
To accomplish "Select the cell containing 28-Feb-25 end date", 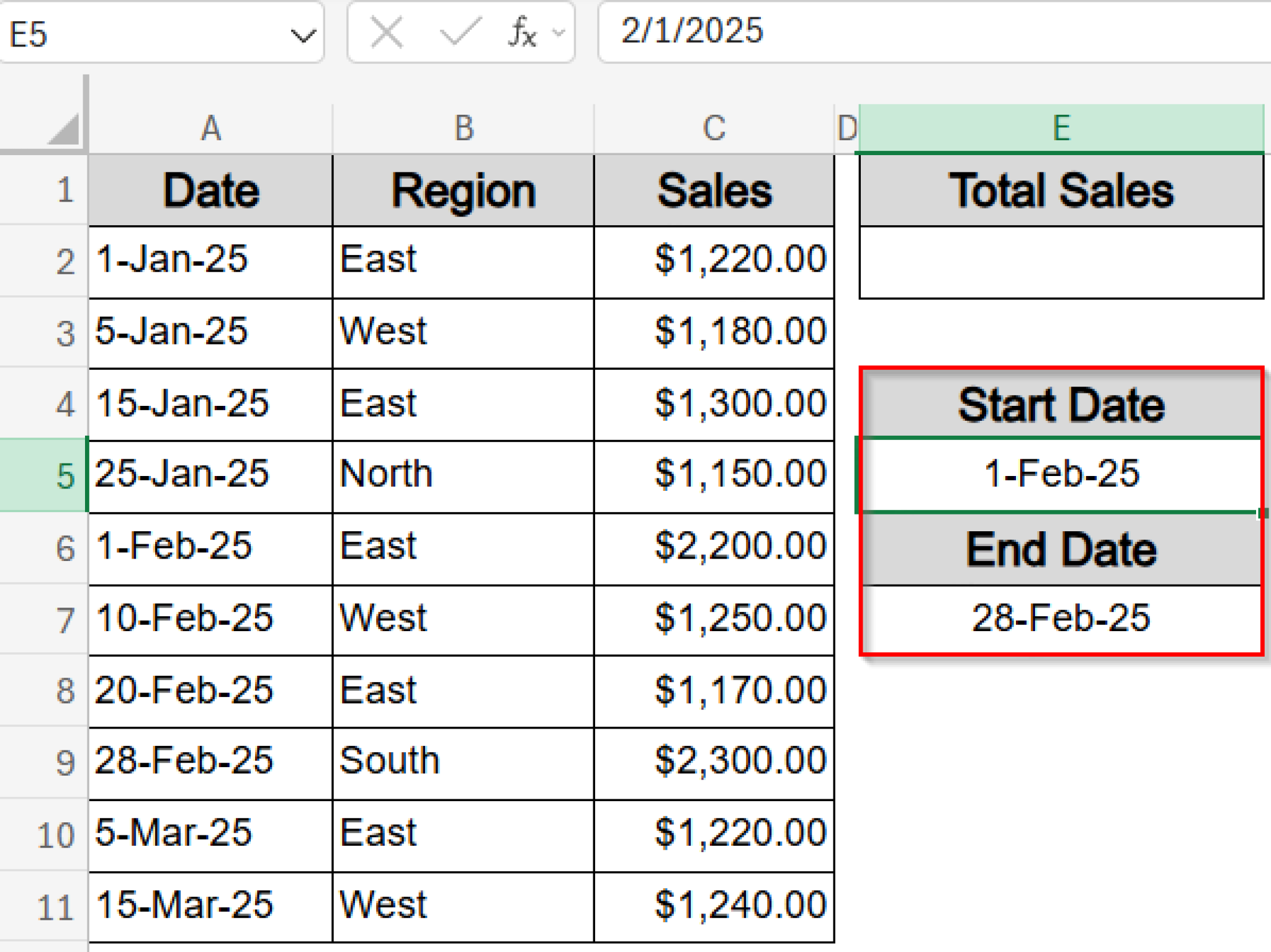I will pos(1061,618).
